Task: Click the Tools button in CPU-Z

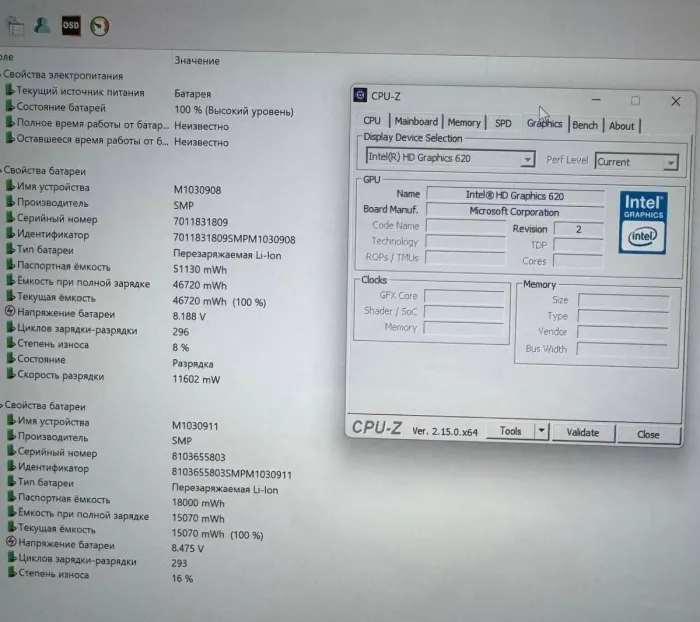Action: pos(510,431)
